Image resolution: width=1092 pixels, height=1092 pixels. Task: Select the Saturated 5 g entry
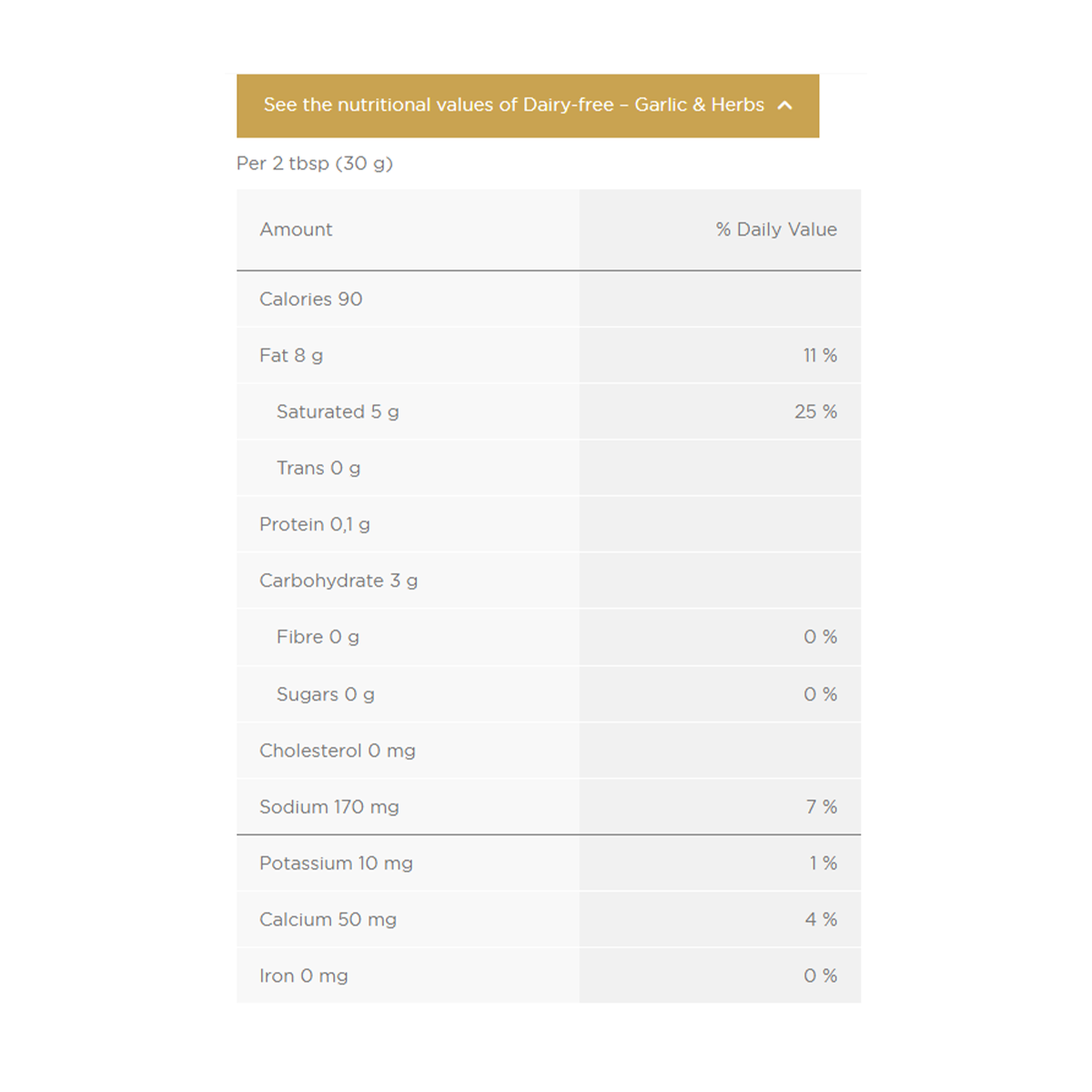pos(338,412)
